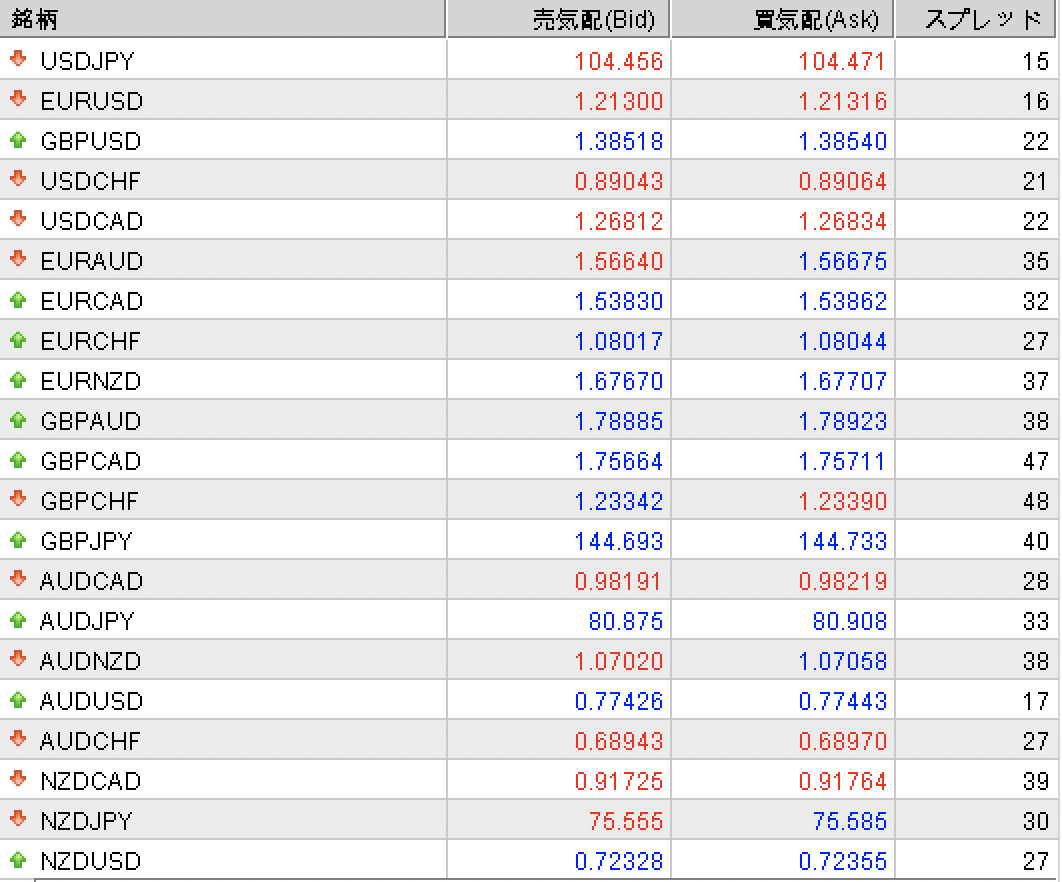Select the EURCHF symbol name

point(90,341)
